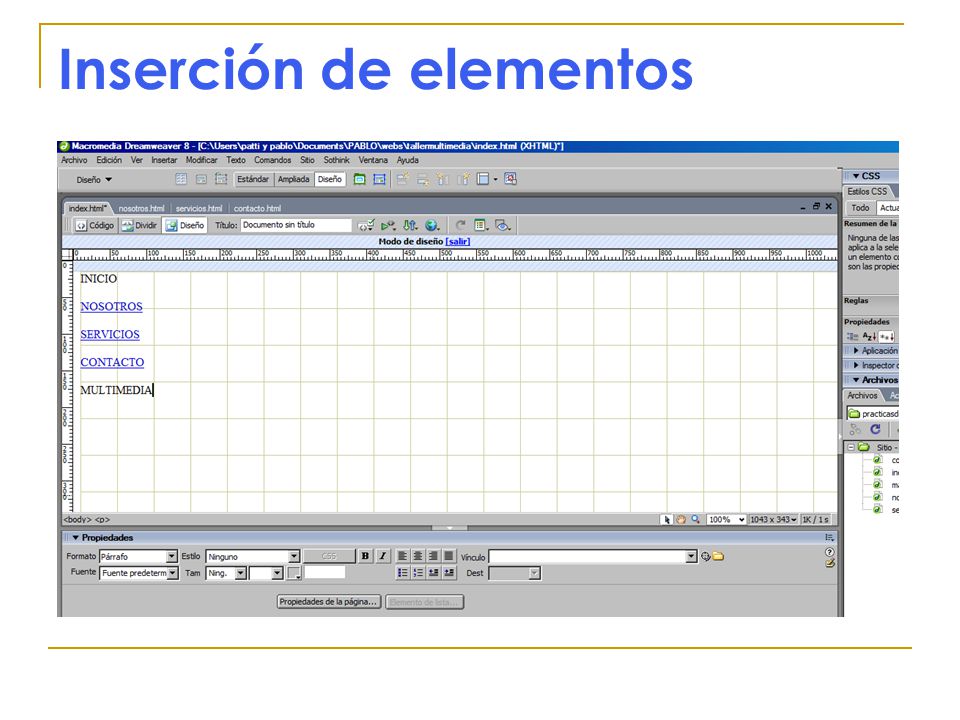Viewport: 960px width, 720px height.
Task: Open the Archivo menu
Action: [x=74, y=160]
